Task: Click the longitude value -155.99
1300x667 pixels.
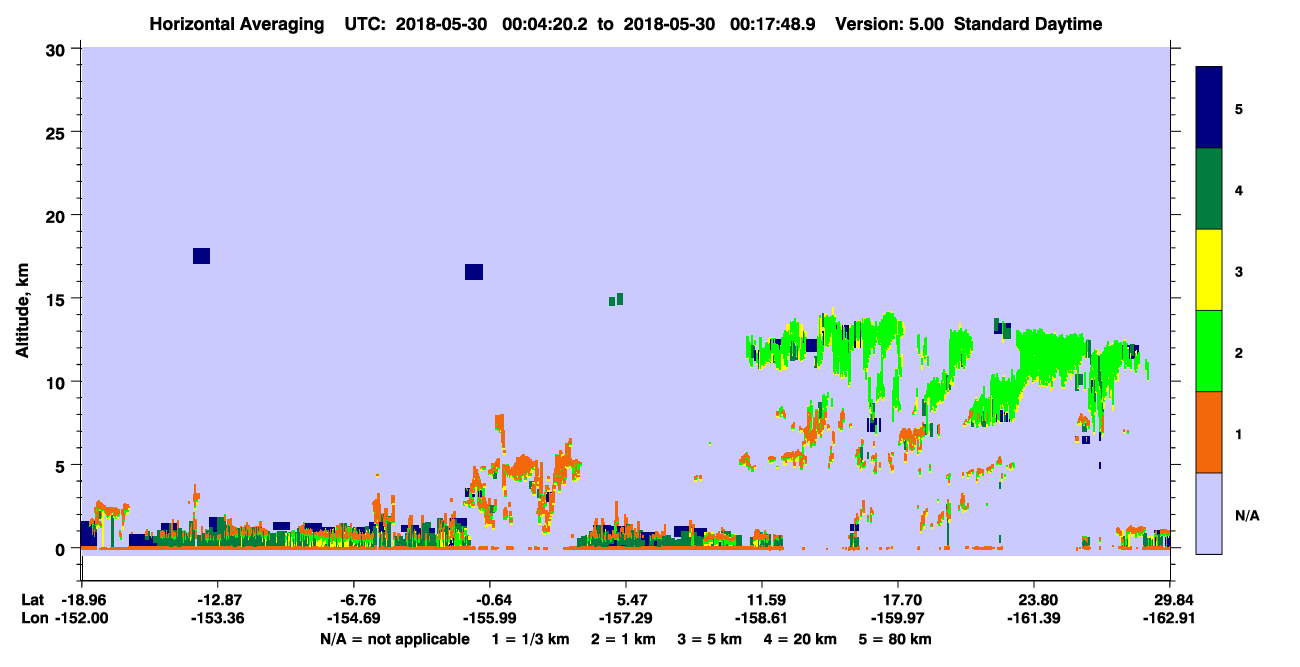Action: pos(489,618)
